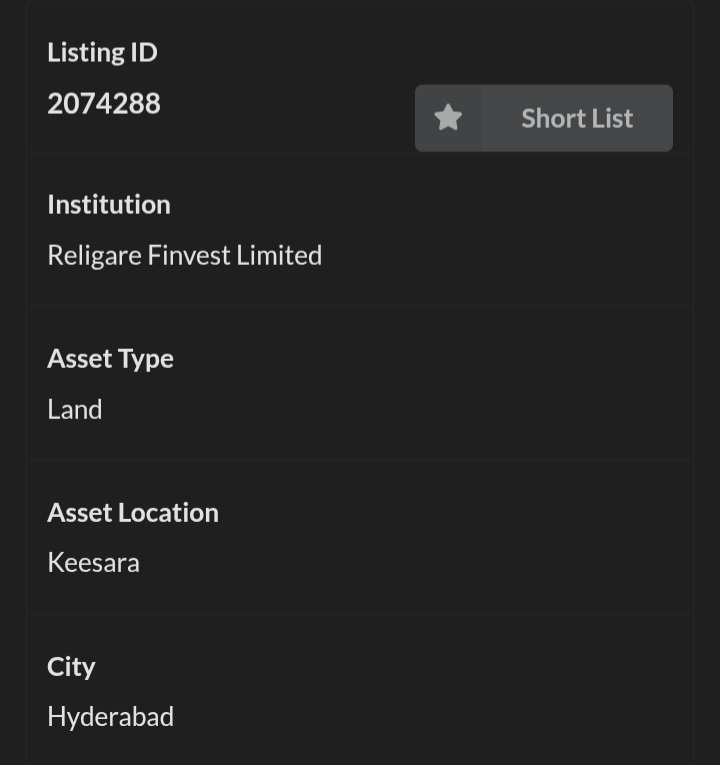Click the word Short on the Short List button
The width and height of the screenshot is (720, 765).
tap(552, 118)
